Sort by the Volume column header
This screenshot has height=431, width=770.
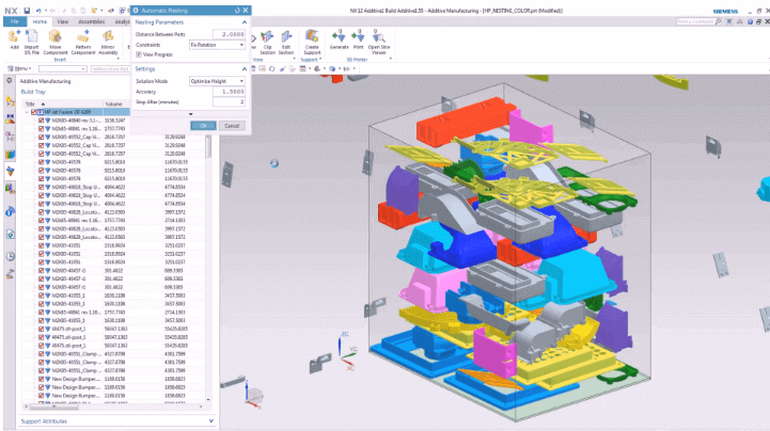click(x=116, y=104)
